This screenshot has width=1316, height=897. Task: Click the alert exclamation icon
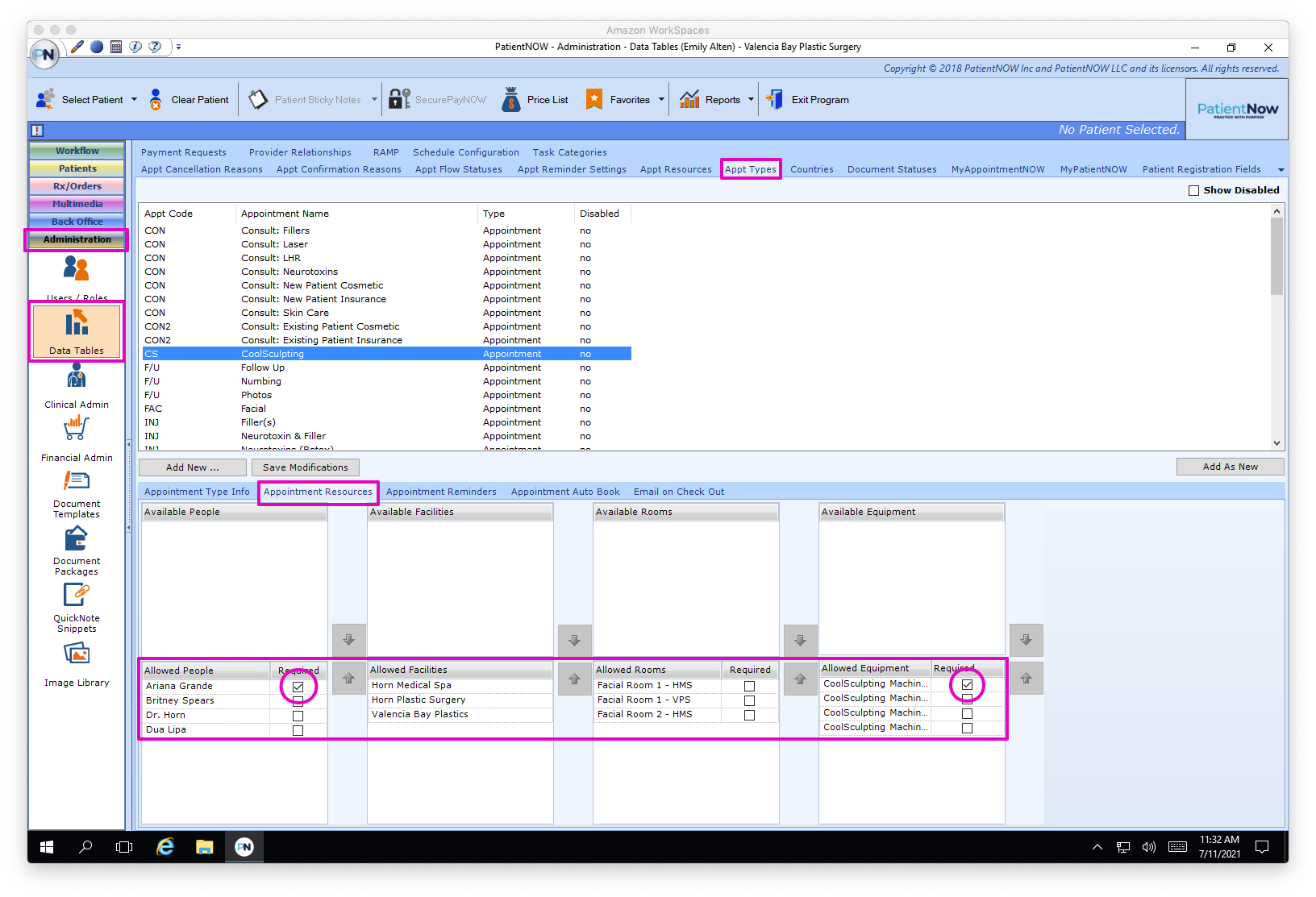click(x=37, y=131)
